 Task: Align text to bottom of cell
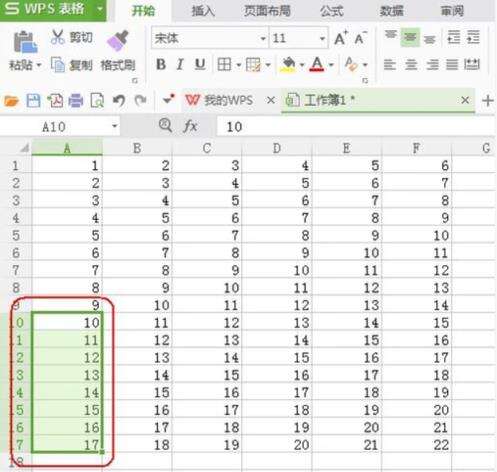click(x=430, y=39)
